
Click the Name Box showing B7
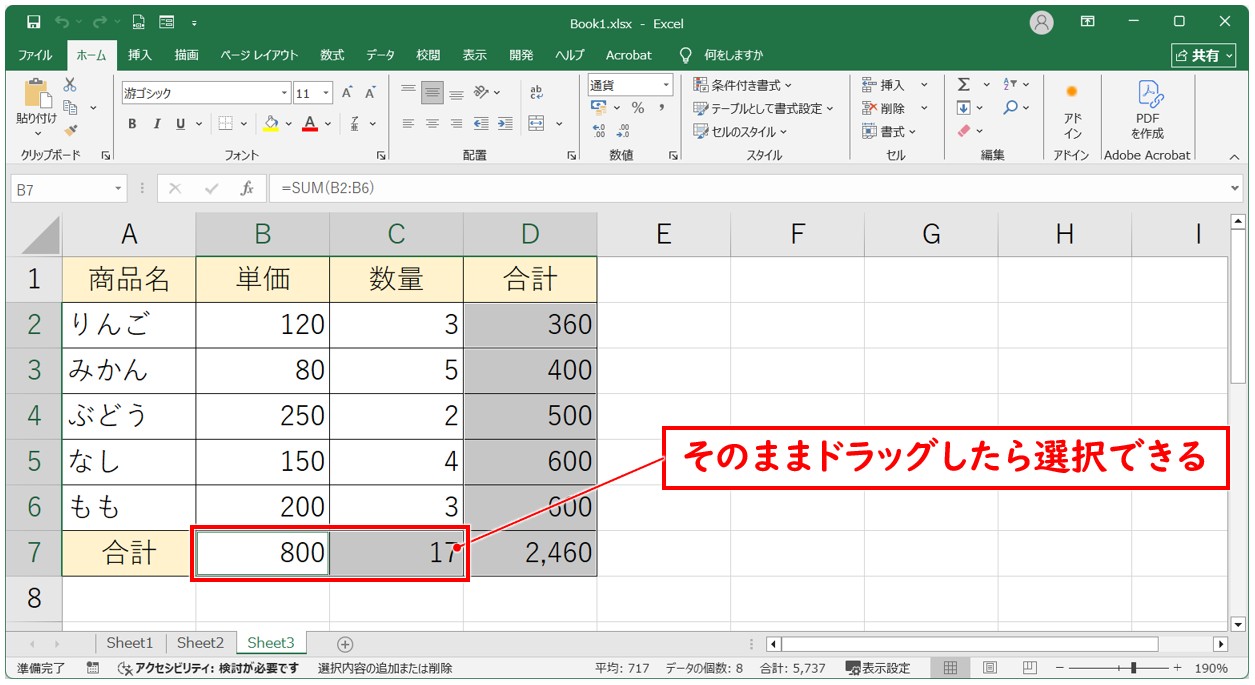click(60, 188)
